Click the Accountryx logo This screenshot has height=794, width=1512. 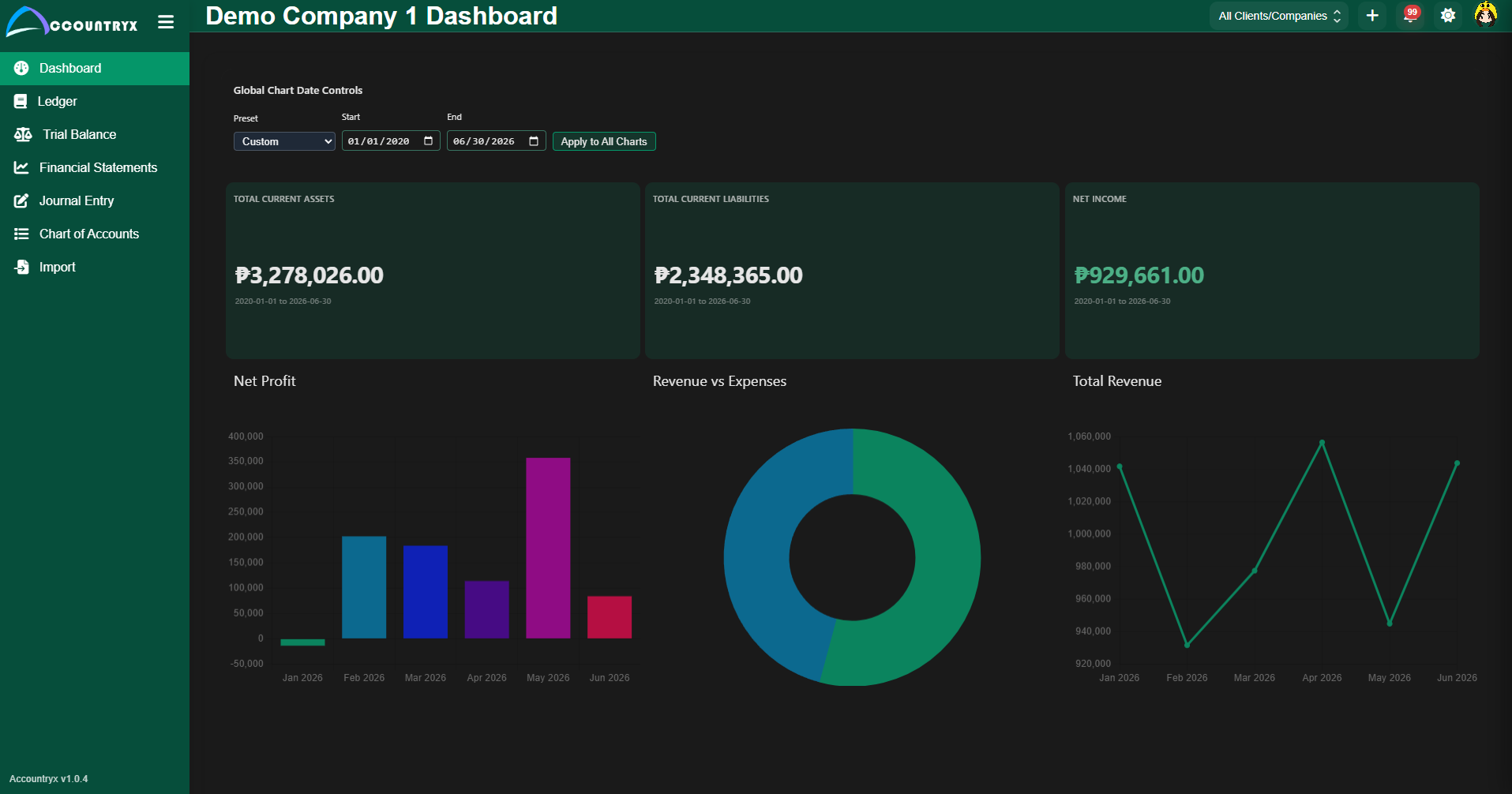pyautogui.click(x=72, y=21)
